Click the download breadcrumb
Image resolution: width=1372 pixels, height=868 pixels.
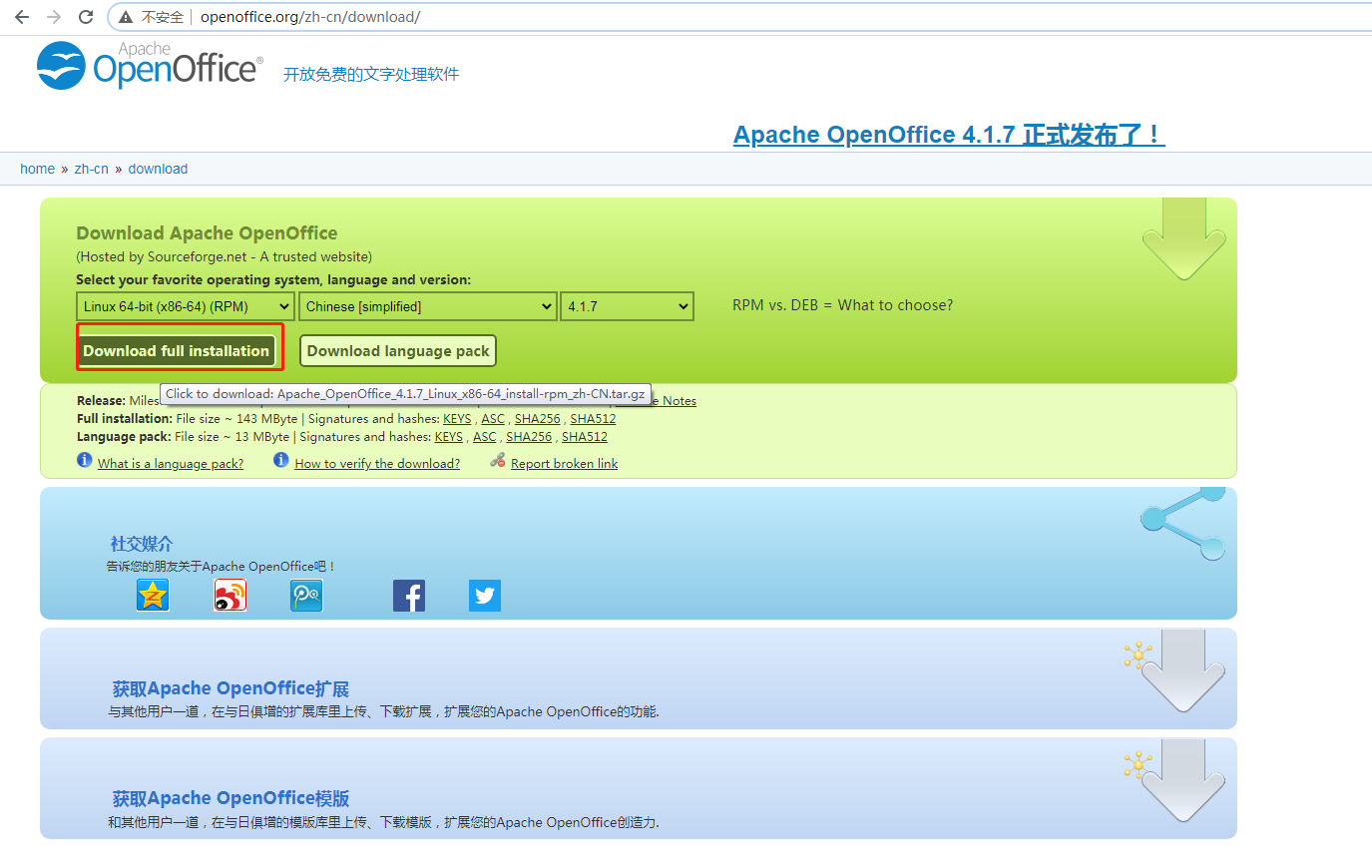(x=158, y=169)
